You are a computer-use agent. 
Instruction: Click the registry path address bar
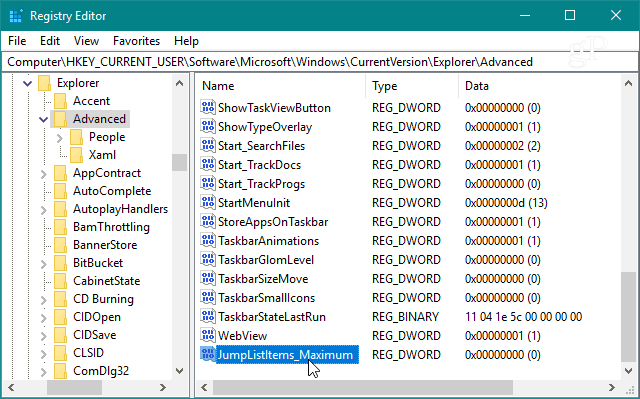[319, 62]
